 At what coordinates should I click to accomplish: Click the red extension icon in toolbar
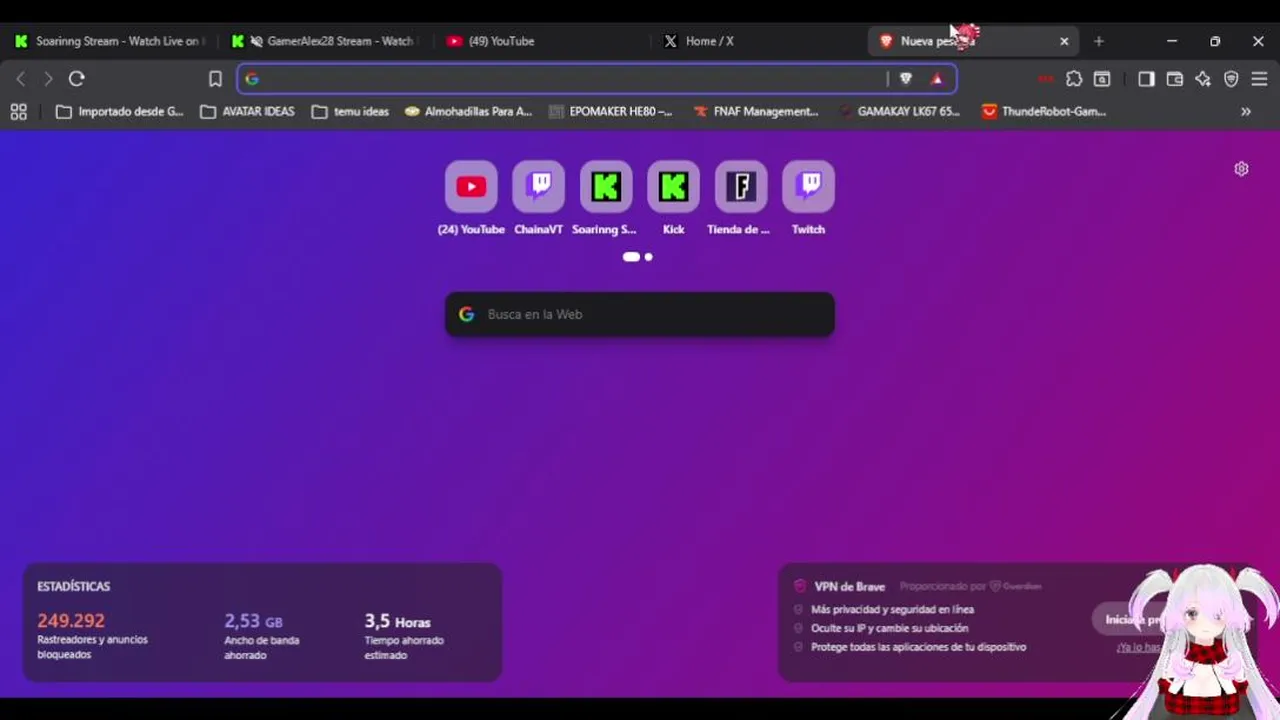1046,79
